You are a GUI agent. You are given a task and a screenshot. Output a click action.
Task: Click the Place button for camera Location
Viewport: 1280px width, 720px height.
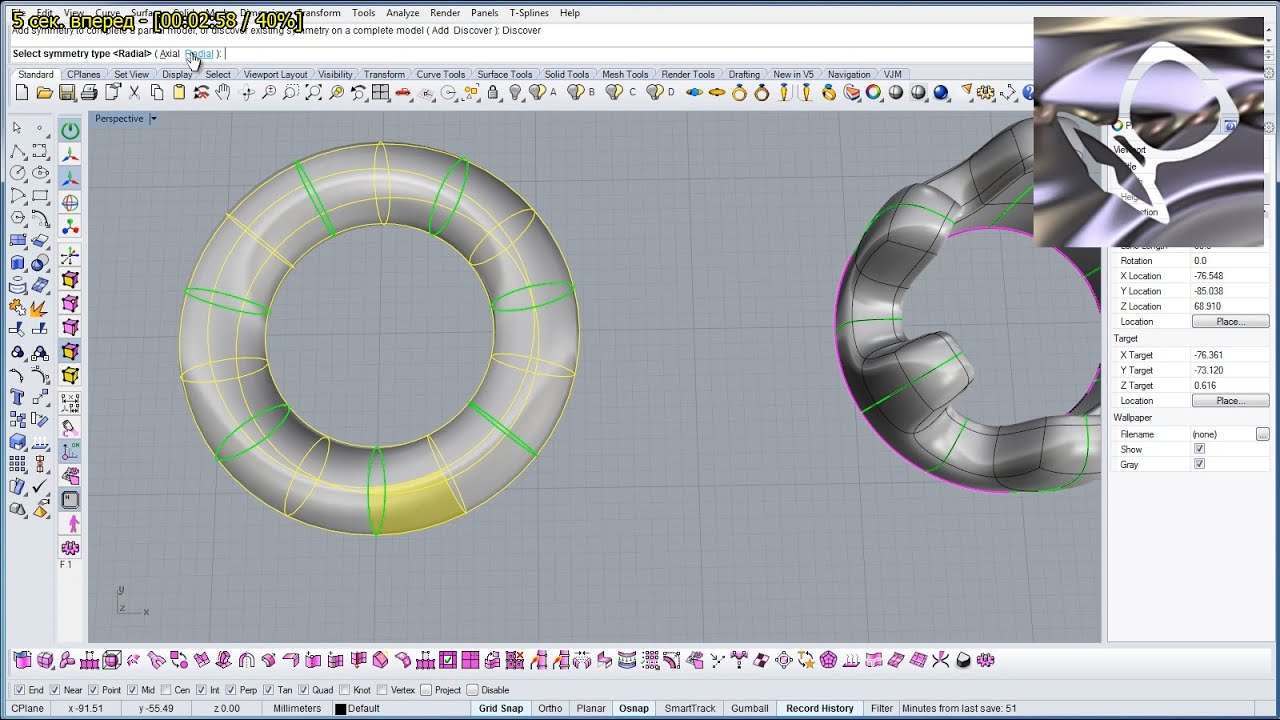click(x=1230, y=321)
